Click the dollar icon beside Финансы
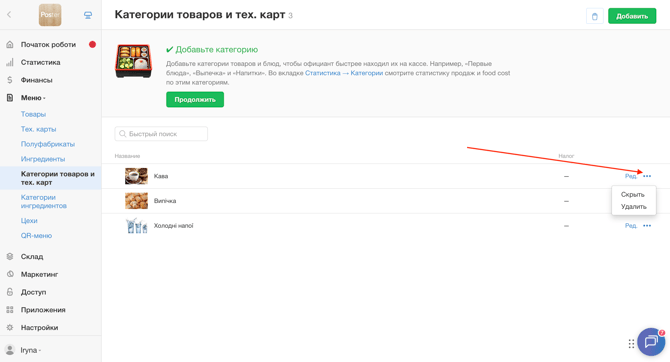Viewport: 670px width, 362px height. (x=10, y=80)
